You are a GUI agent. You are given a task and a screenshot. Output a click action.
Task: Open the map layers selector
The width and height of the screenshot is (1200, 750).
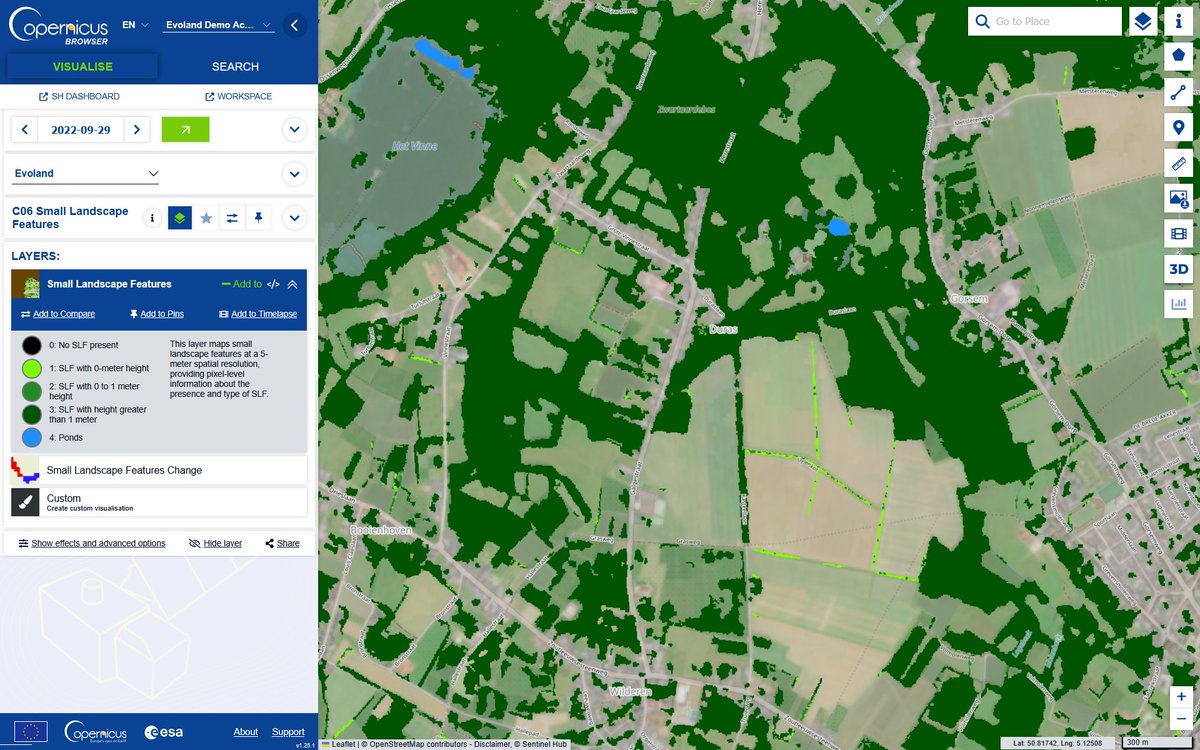coord(1142,21)
